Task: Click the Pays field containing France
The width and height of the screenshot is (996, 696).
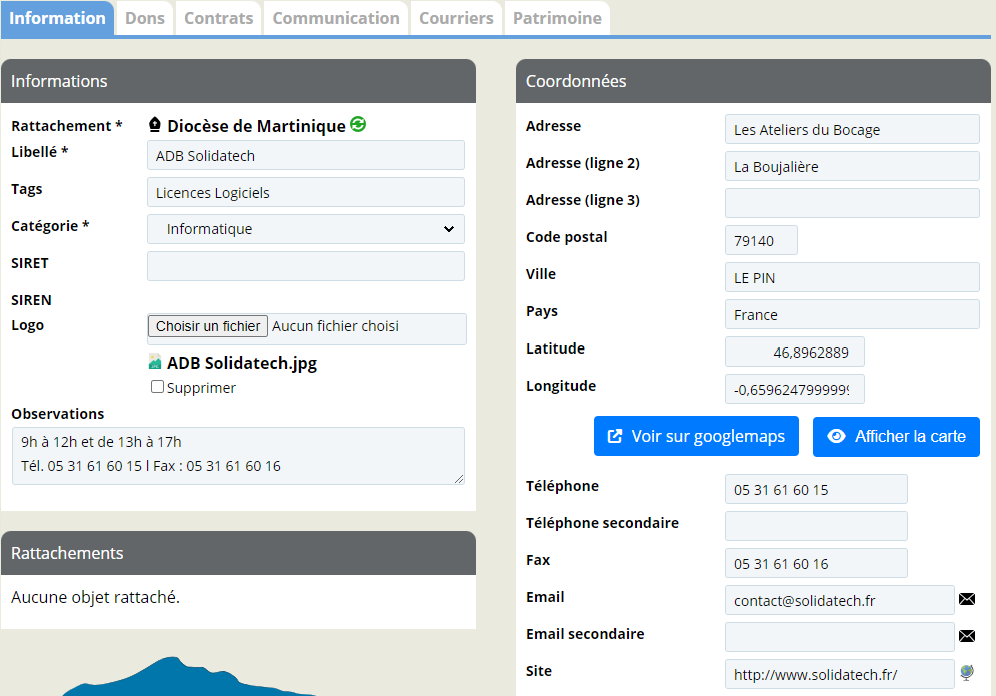Action: 852,314
